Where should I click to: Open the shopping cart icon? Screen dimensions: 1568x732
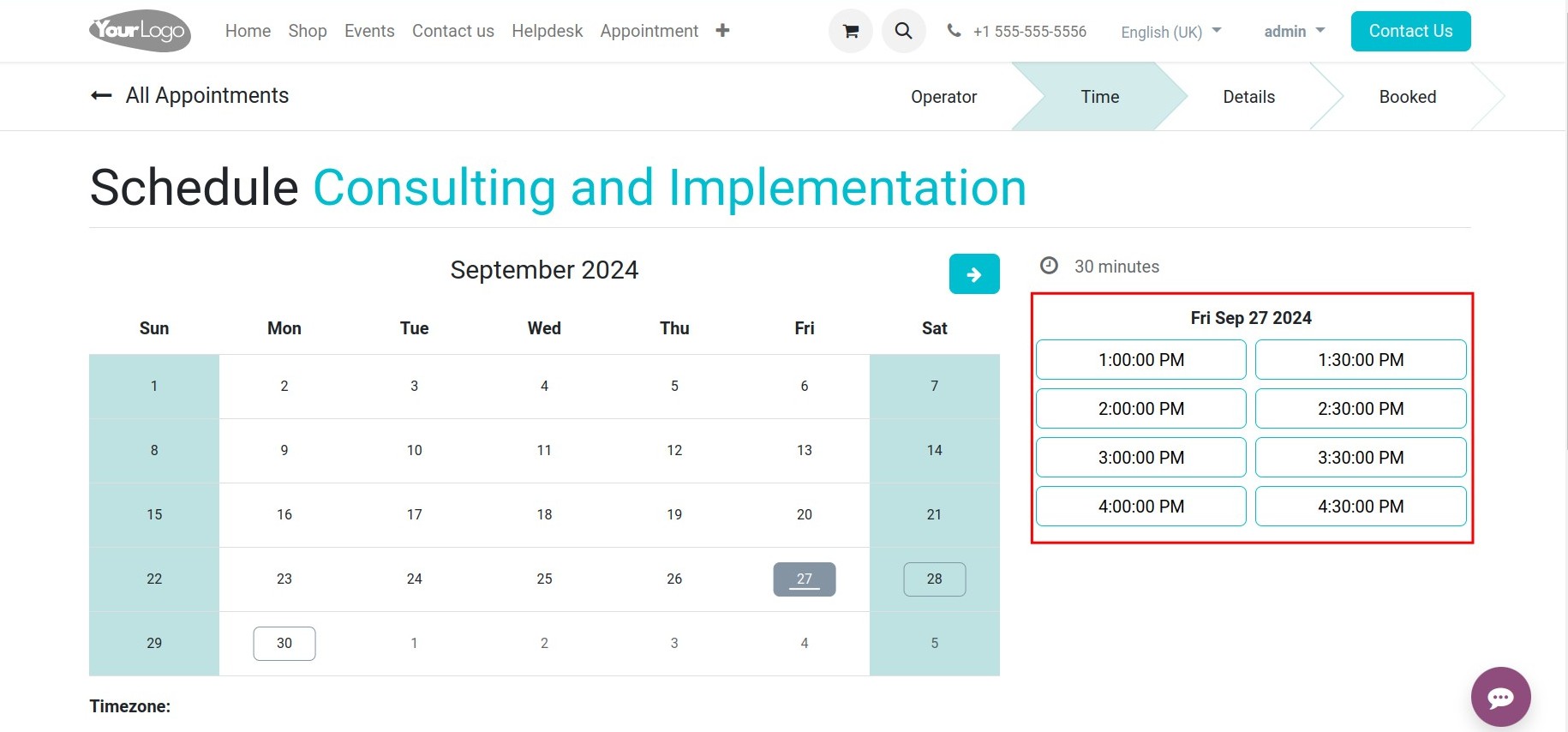(851, 31)
